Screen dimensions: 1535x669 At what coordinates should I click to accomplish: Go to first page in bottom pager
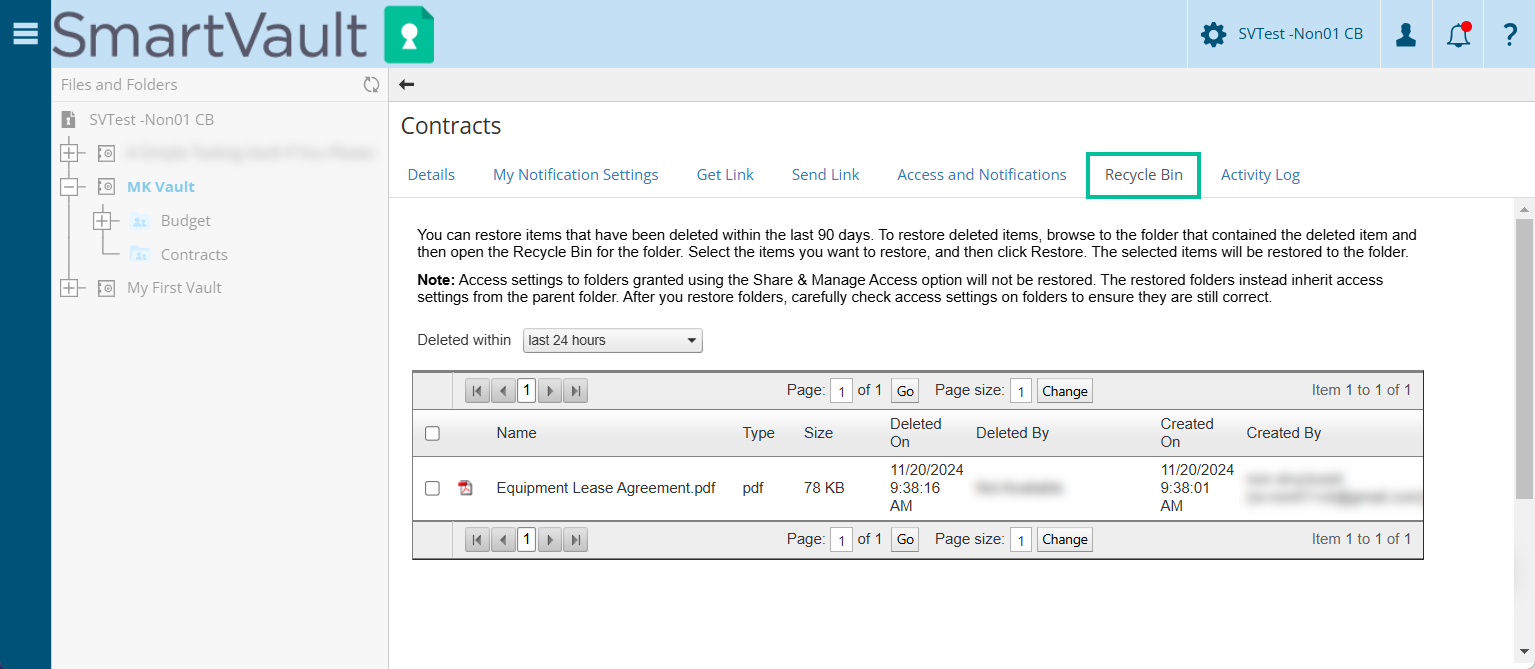(477, 540)
